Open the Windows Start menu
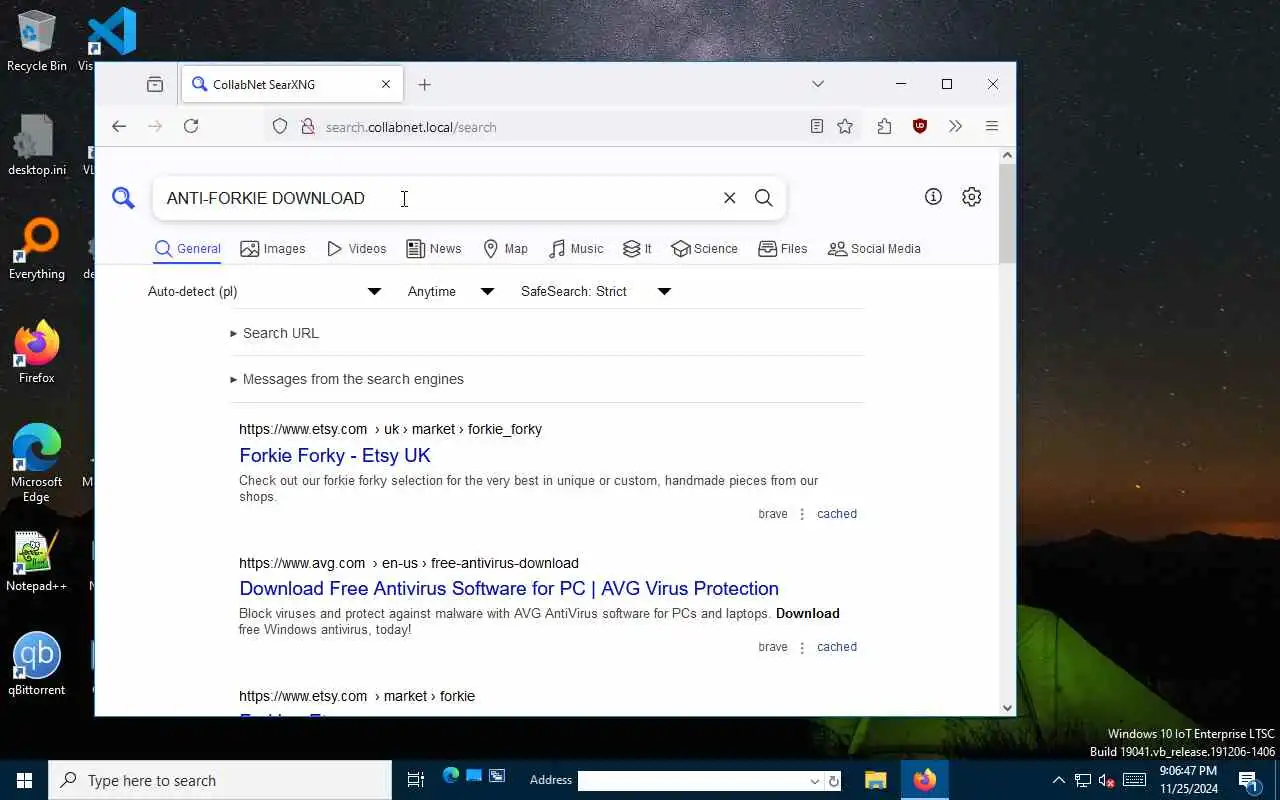Screen dimensions: 1280x800 coord(24,780)
